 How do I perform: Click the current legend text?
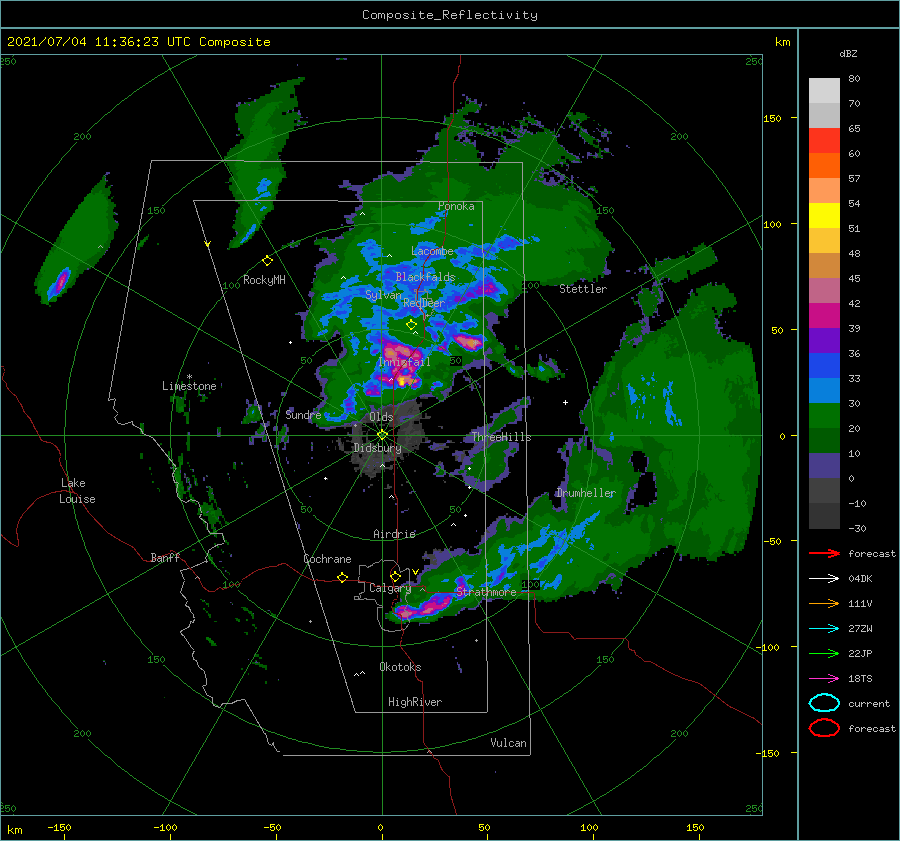[869, 704]
